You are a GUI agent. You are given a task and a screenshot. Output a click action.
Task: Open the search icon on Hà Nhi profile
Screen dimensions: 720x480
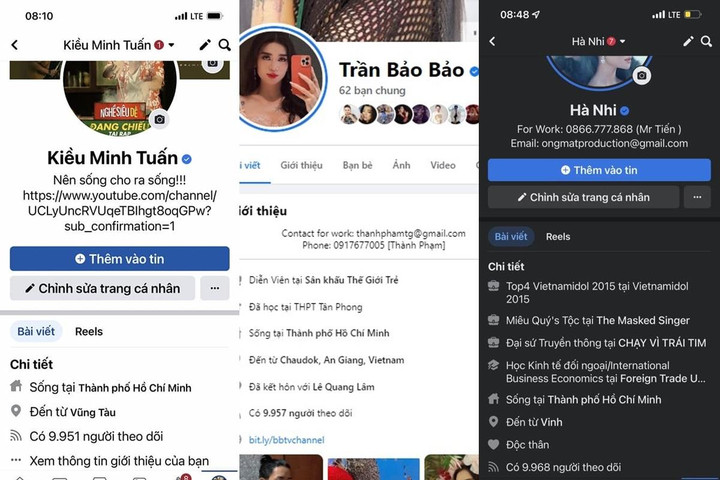coord(706,41)
